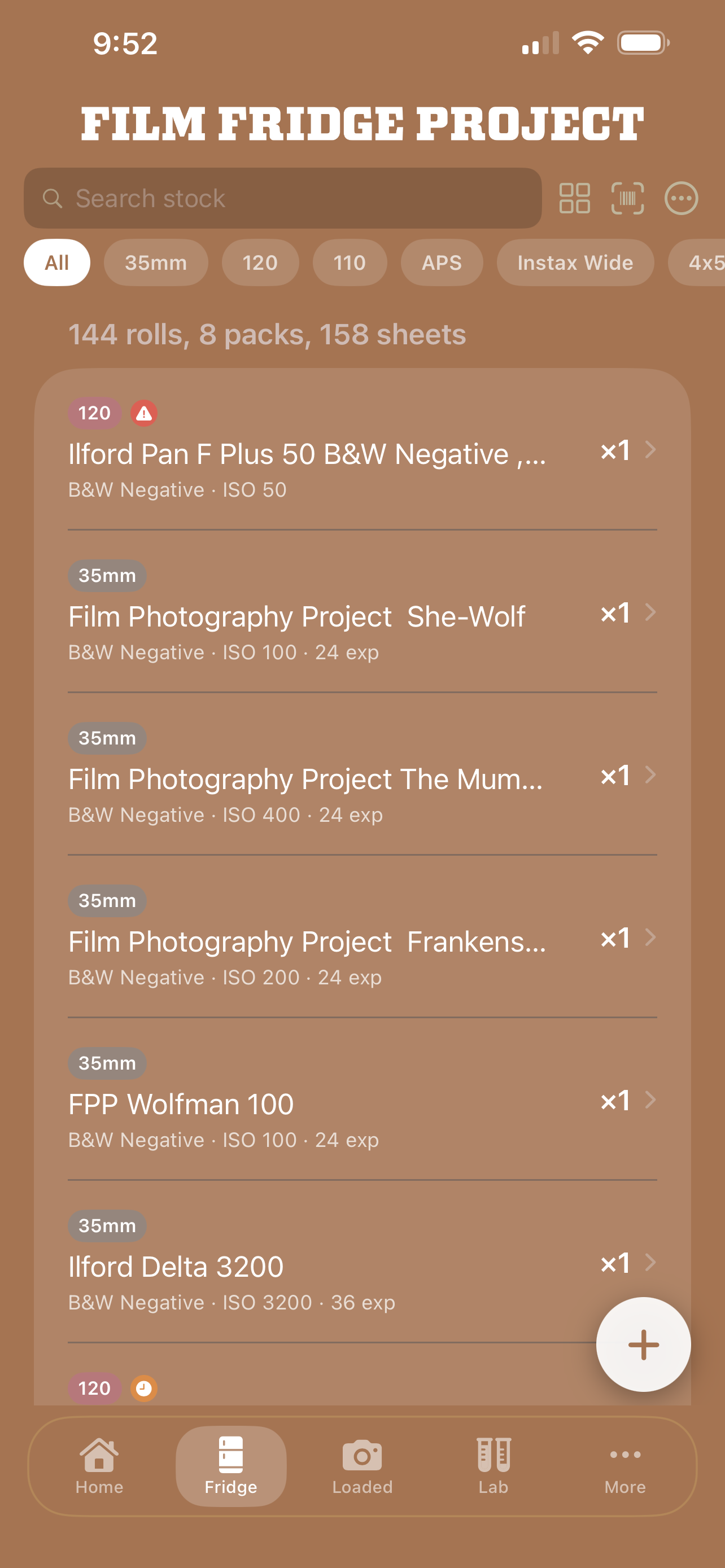The width and height of the screenshot is (725, 1568).
Task: Filter stock by 35mm format
Action: tap(156, 263)
